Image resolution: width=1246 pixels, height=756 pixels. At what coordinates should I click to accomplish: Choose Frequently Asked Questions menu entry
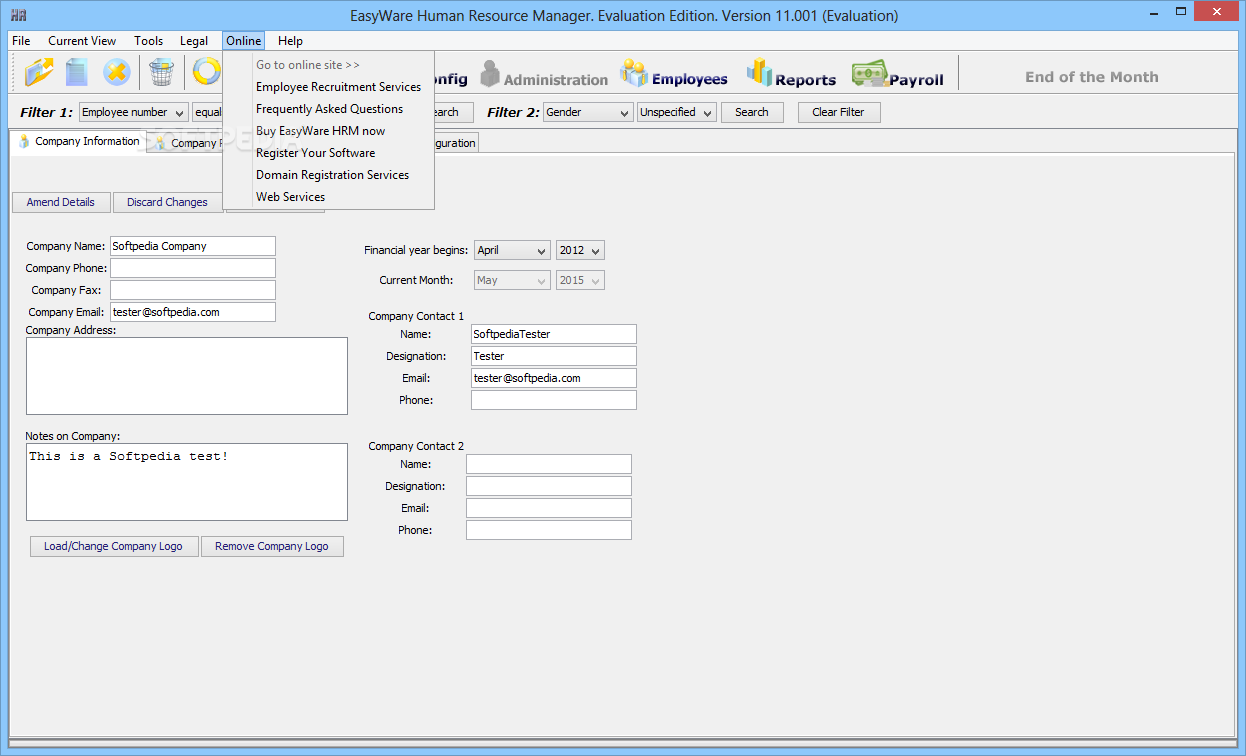(329, 109)
